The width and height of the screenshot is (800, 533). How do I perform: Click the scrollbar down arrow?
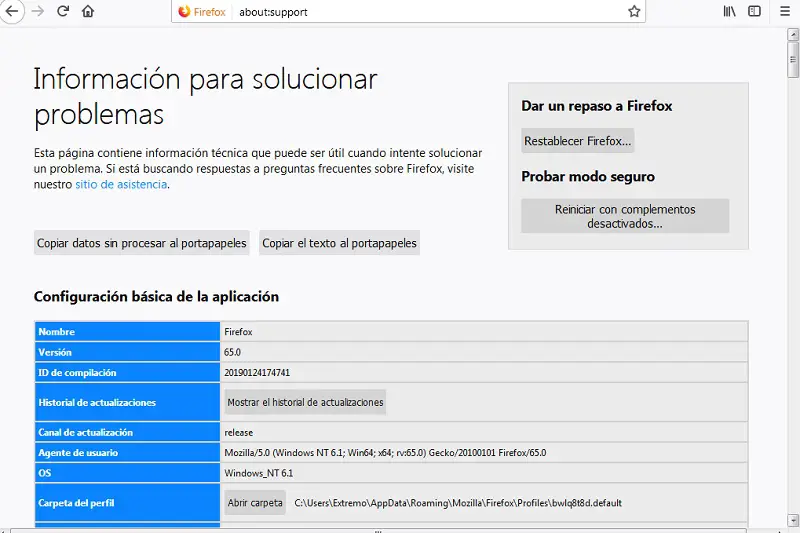793,520
